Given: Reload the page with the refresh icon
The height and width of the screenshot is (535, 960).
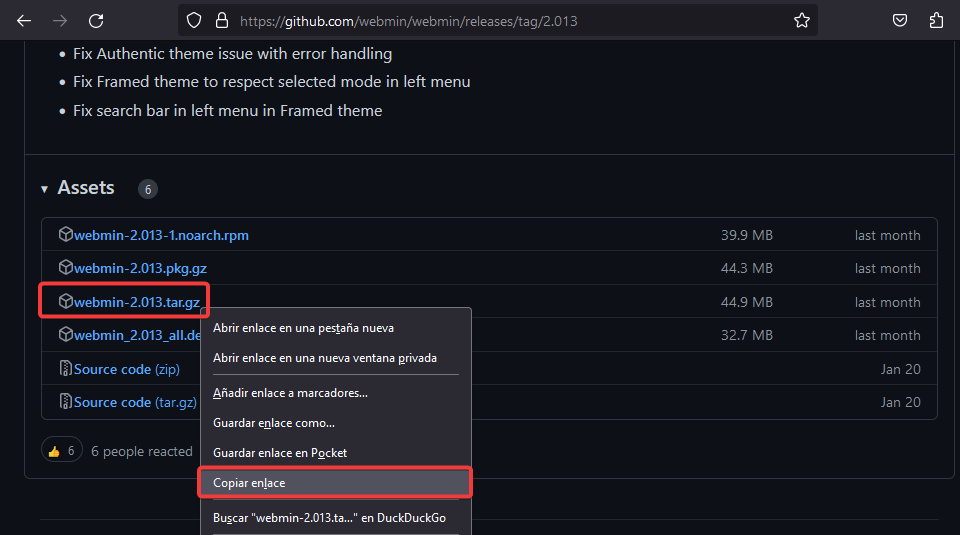Looking at the screenshot, I should [96, 20].
